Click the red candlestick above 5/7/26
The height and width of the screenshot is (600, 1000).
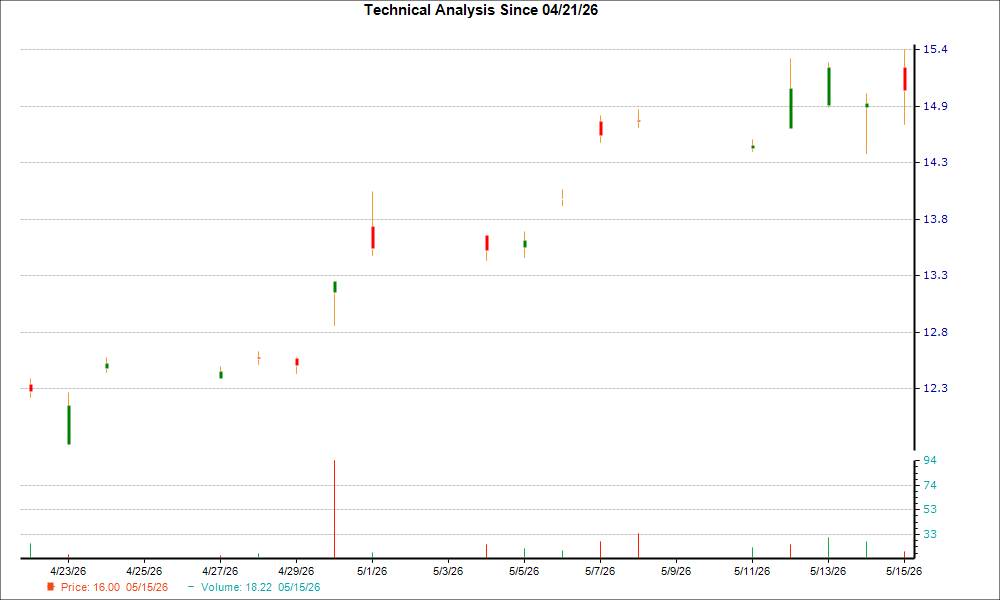(x=601, y=128)
